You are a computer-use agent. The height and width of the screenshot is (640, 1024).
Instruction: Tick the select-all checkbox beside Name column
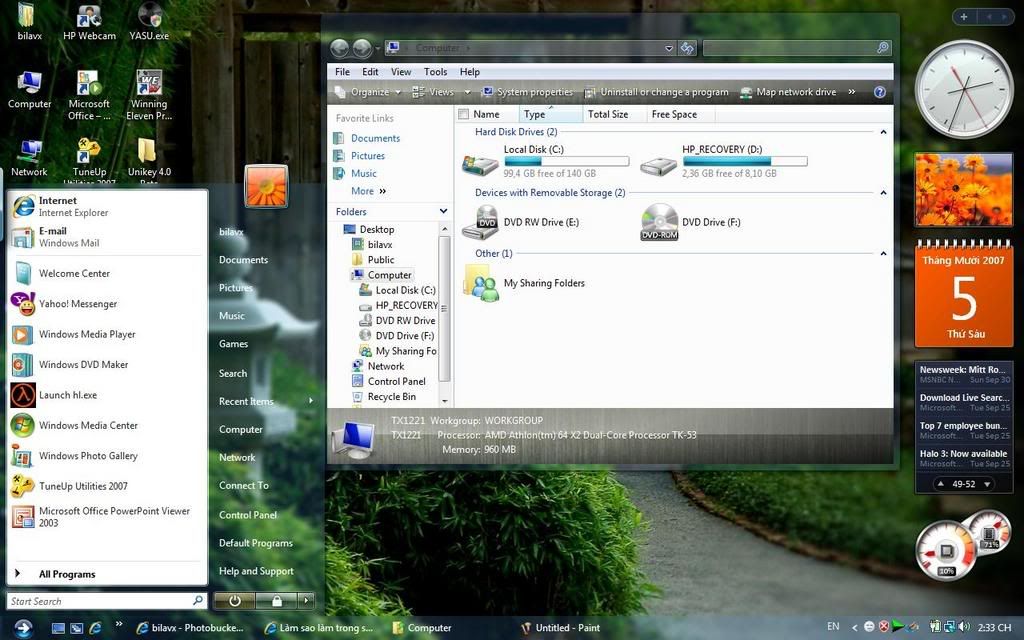[463, 114]
